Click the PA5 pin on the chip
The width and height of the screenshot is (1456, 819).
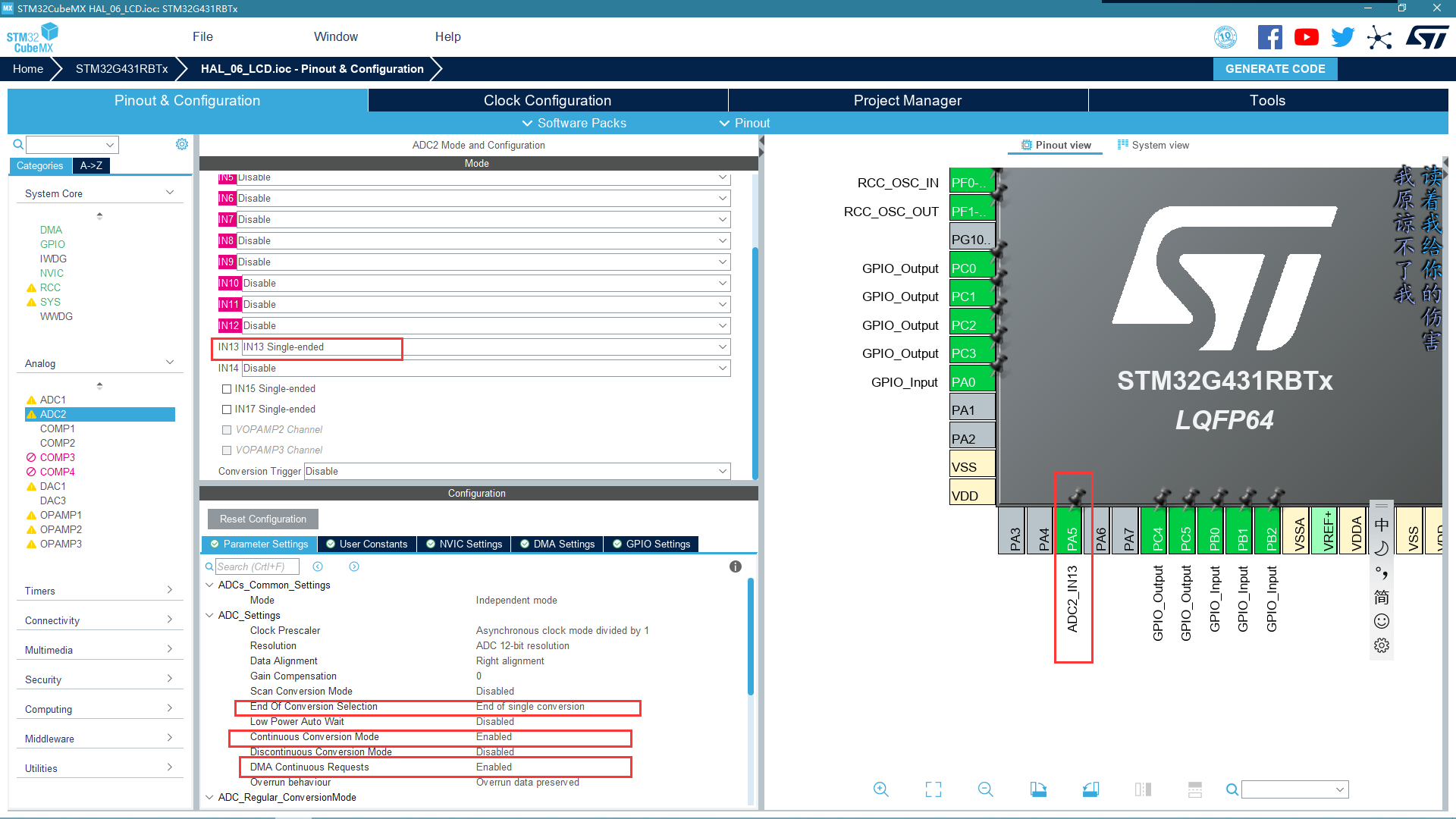(1072, 531)
